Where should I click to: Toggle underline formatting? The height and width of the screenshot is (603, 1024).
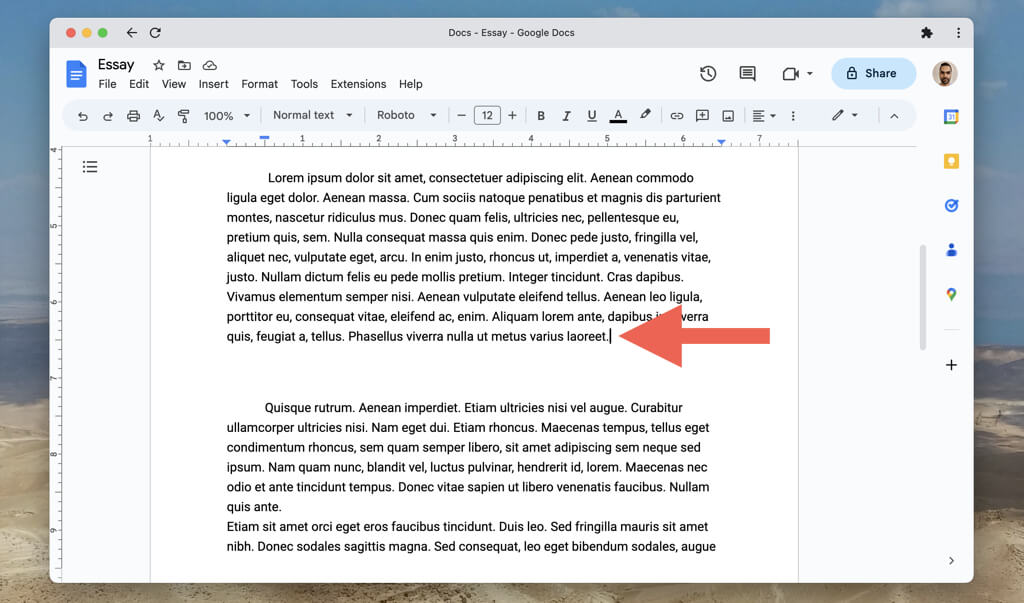click(592, 116)
